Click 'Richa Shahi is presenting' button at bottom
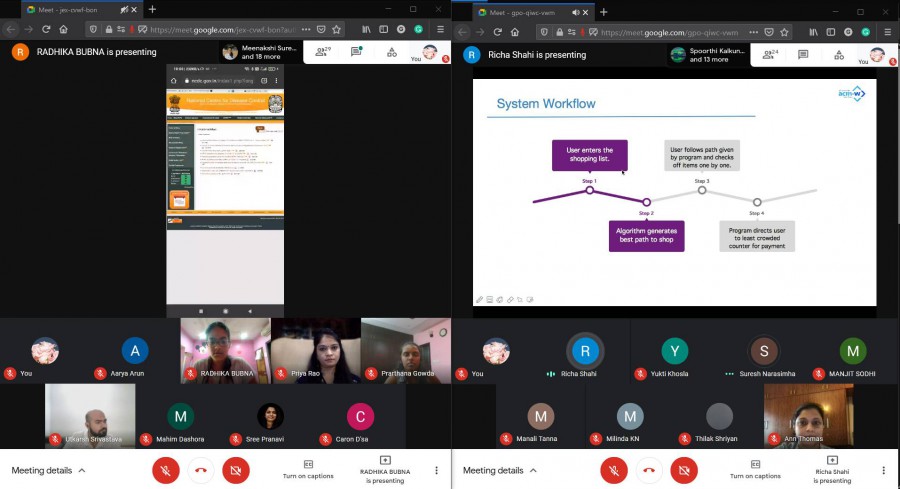Screen dimensions: 900x489 [832, 469]
